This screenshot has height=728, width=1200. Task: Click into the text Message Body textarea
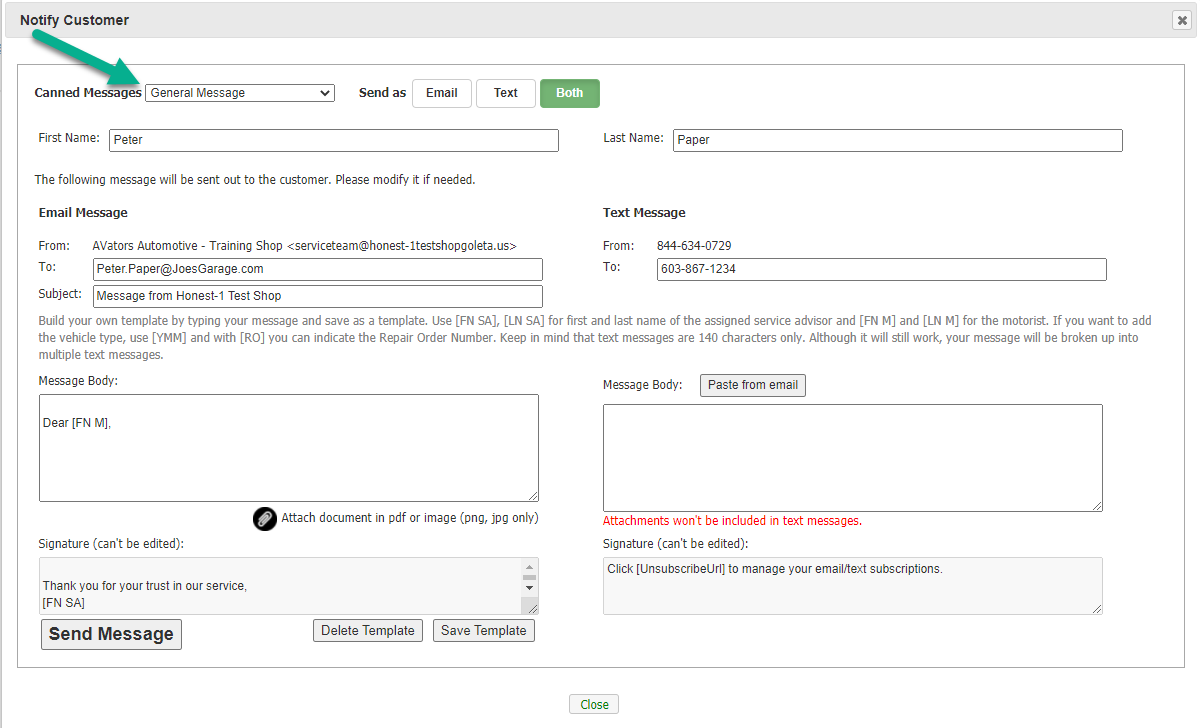(x=853, y=458)
